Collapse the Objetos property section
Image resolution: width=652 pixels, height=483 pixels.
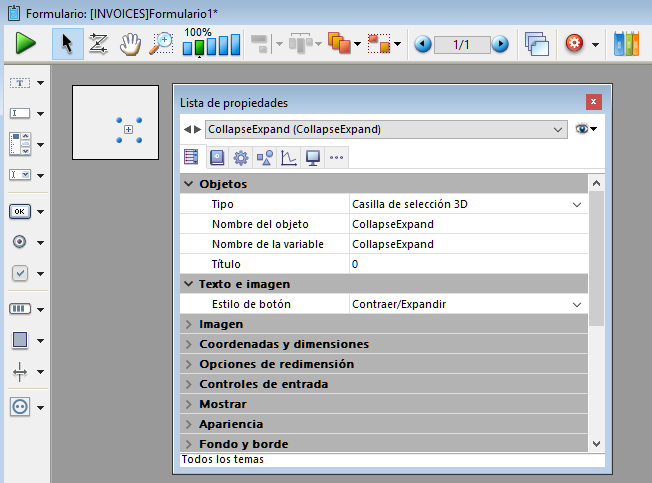tap(190, 184)
